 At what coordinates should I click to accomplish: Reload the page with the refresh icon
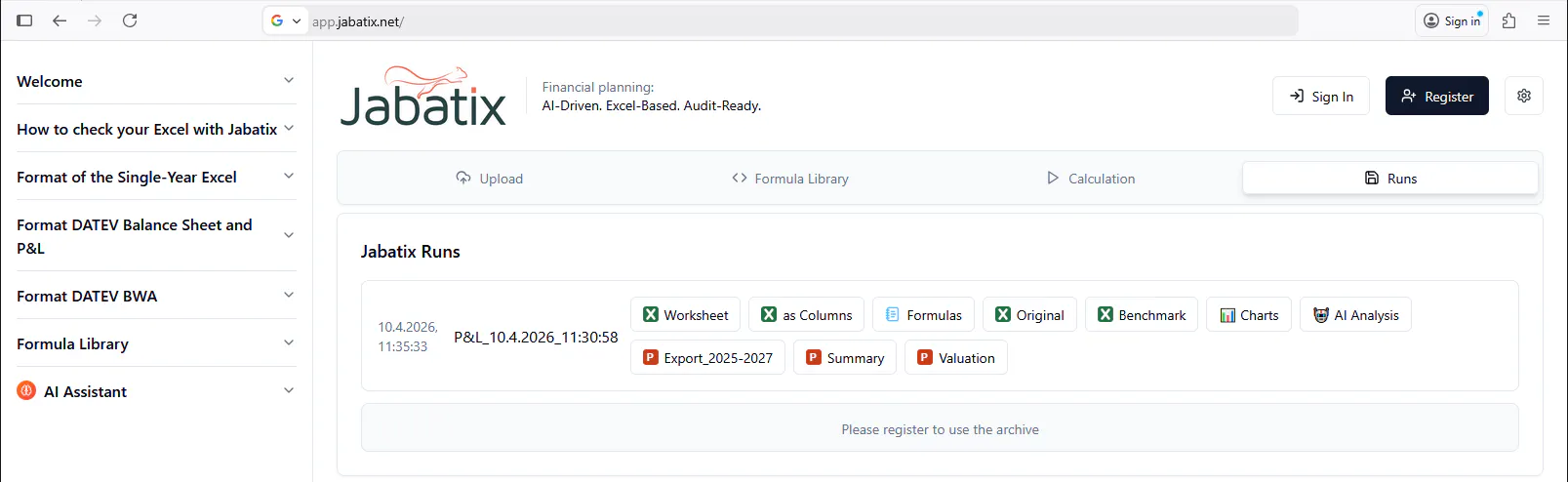coord(130,20)
